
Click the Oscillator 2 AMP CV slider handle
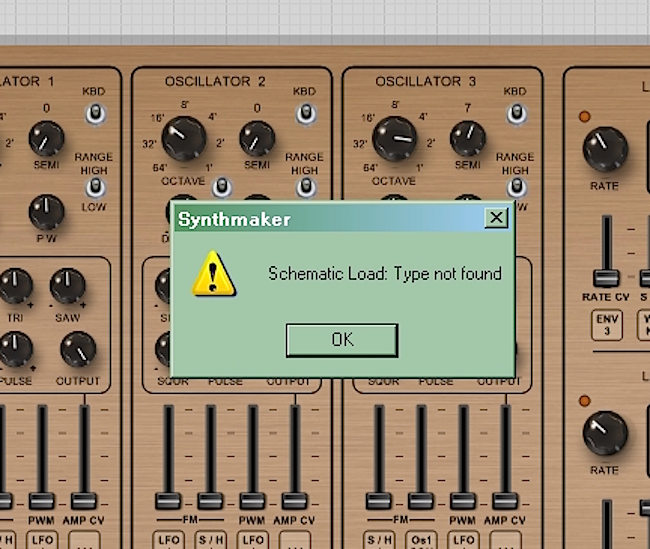point(295,500)
